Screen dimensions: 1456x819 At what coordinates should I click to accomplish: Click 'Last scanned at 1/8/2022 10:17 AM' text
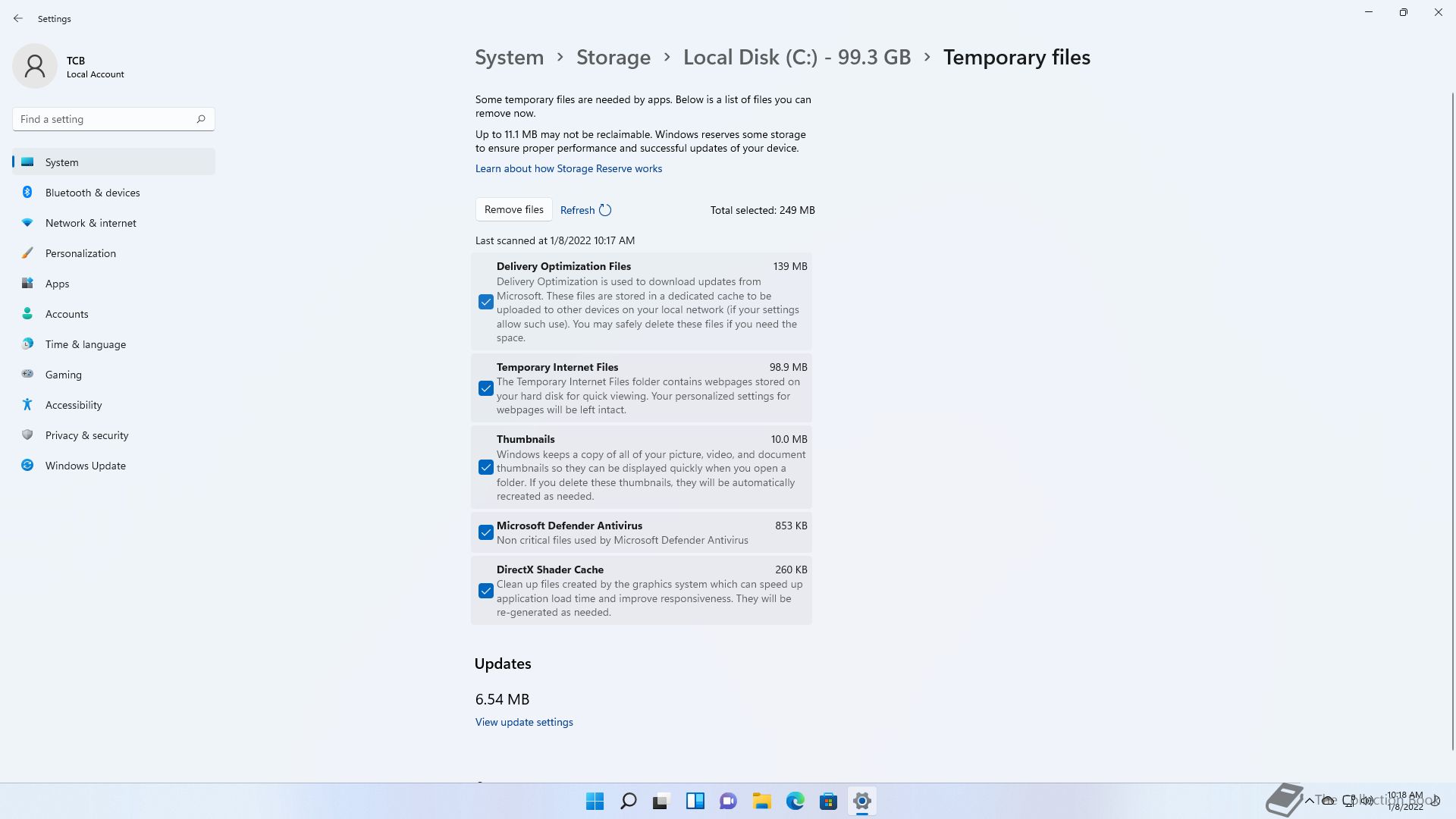(555, 240)
